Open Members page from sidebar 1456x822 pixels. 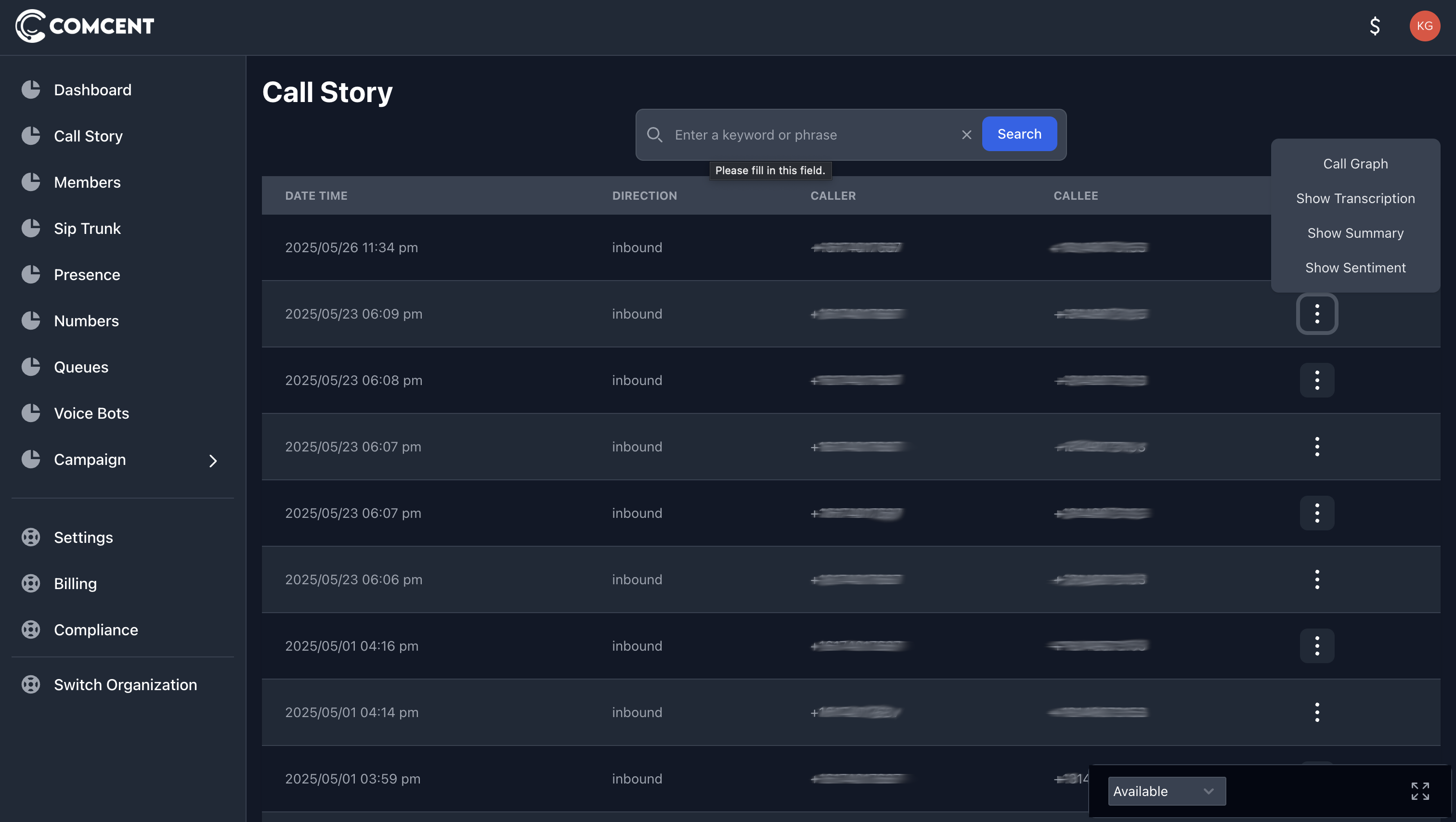(87, 182)
